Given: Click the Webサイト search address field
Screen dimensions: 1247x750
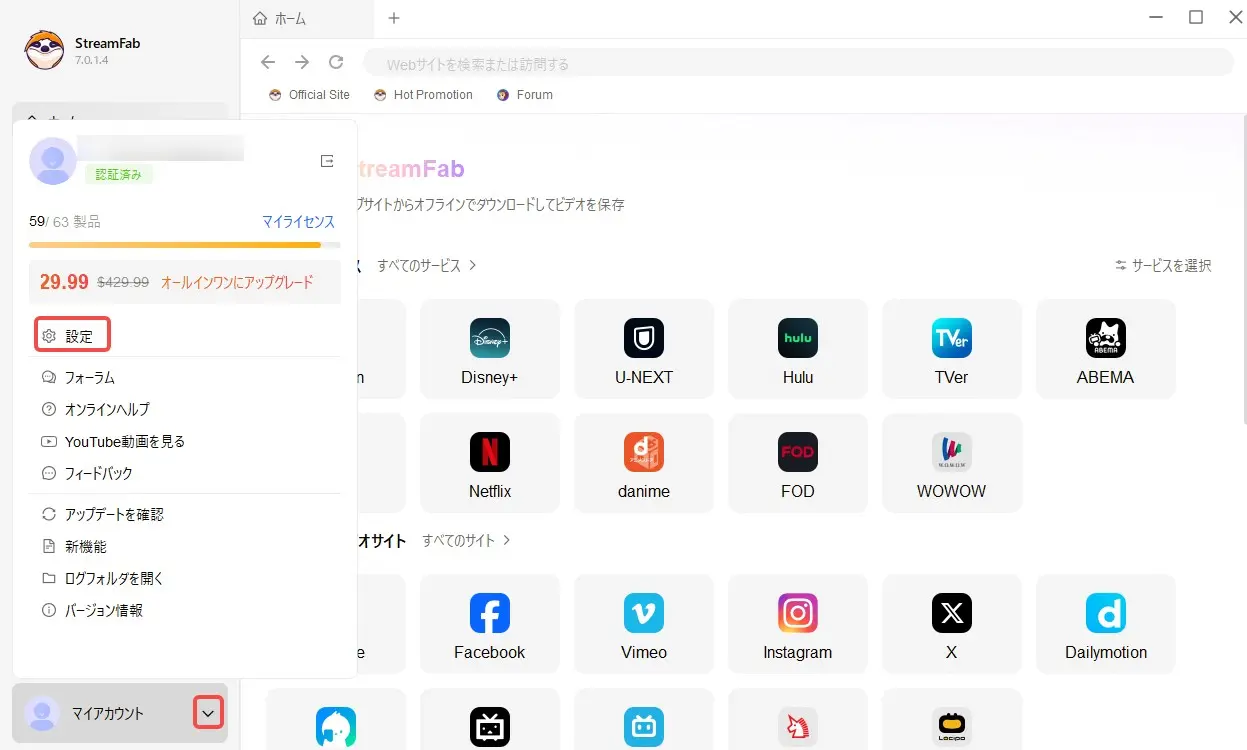Looking at the screenshot, I should point(798,63).
